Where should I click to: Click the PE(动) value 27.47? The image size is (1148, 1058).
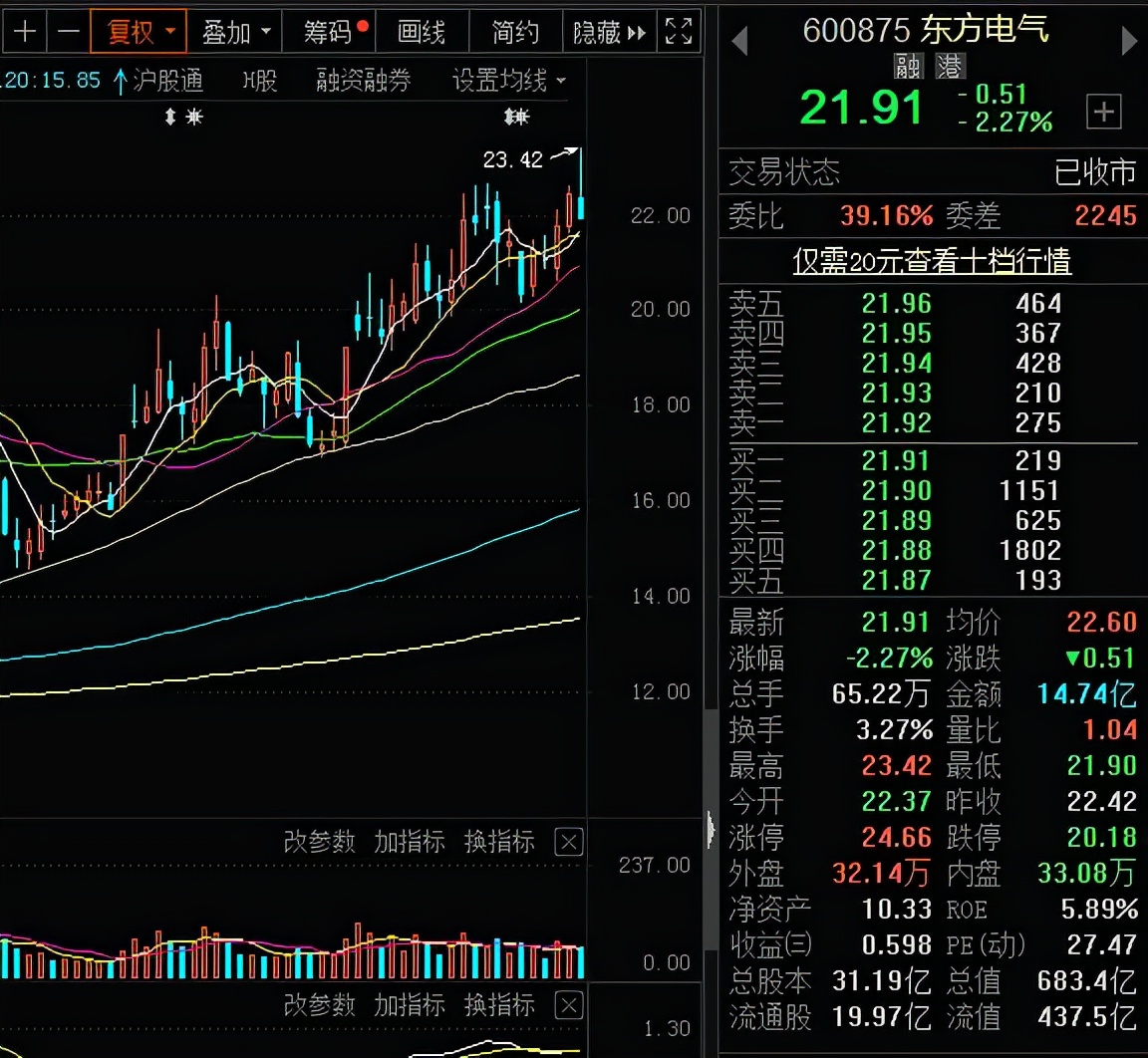click(1101, 944)
